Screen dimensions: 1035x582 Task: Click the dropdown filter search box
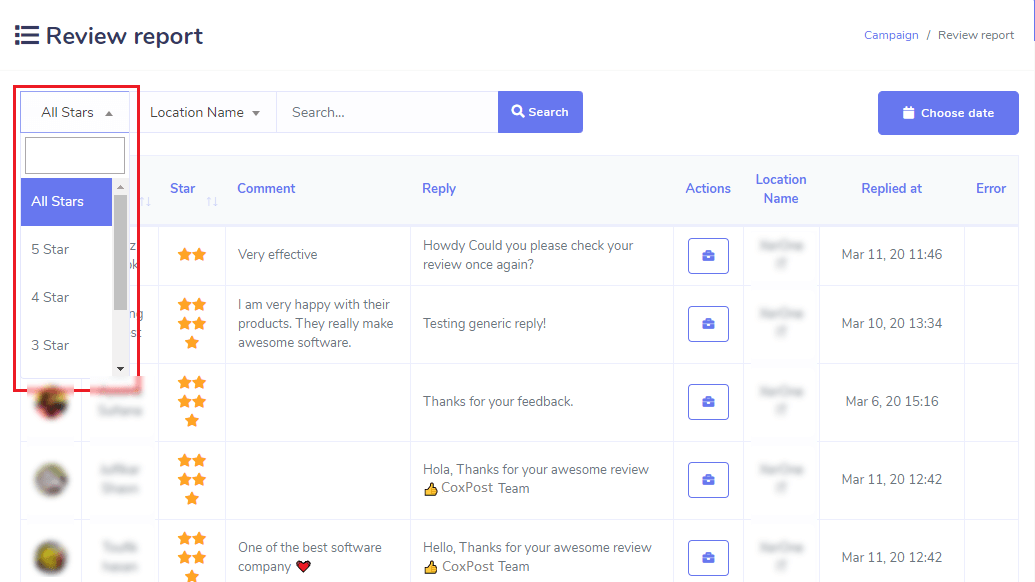(x=75, y=156)
